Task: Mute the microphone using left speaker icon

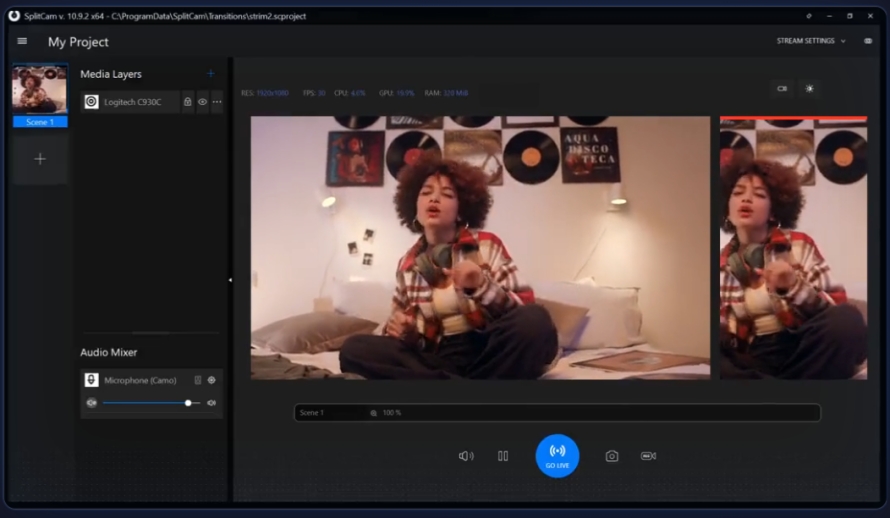Action: click(x=91, y=403)
